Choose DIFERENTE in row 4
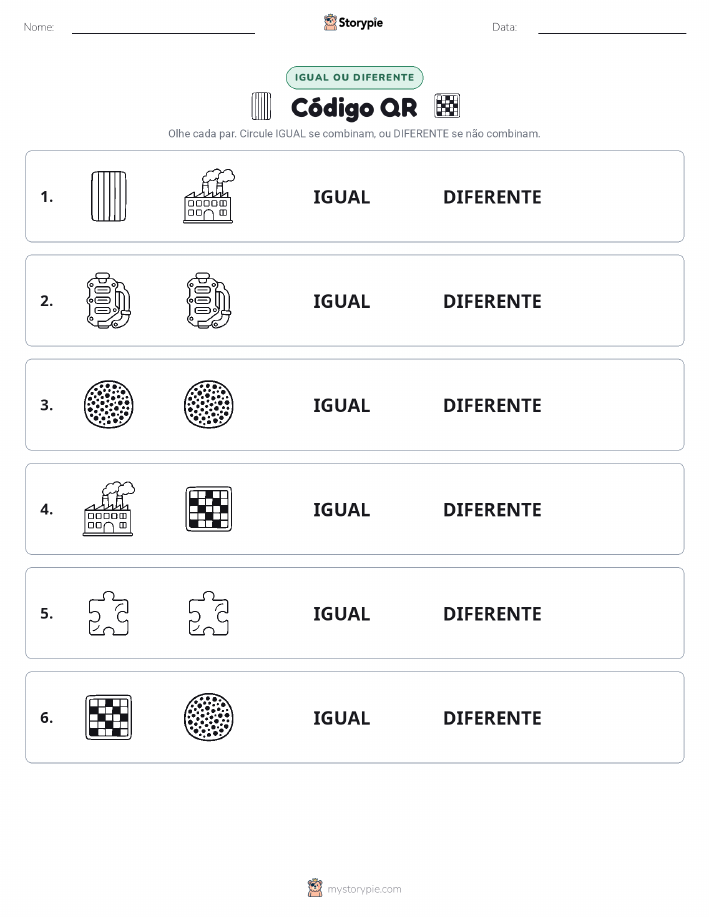 492,509
